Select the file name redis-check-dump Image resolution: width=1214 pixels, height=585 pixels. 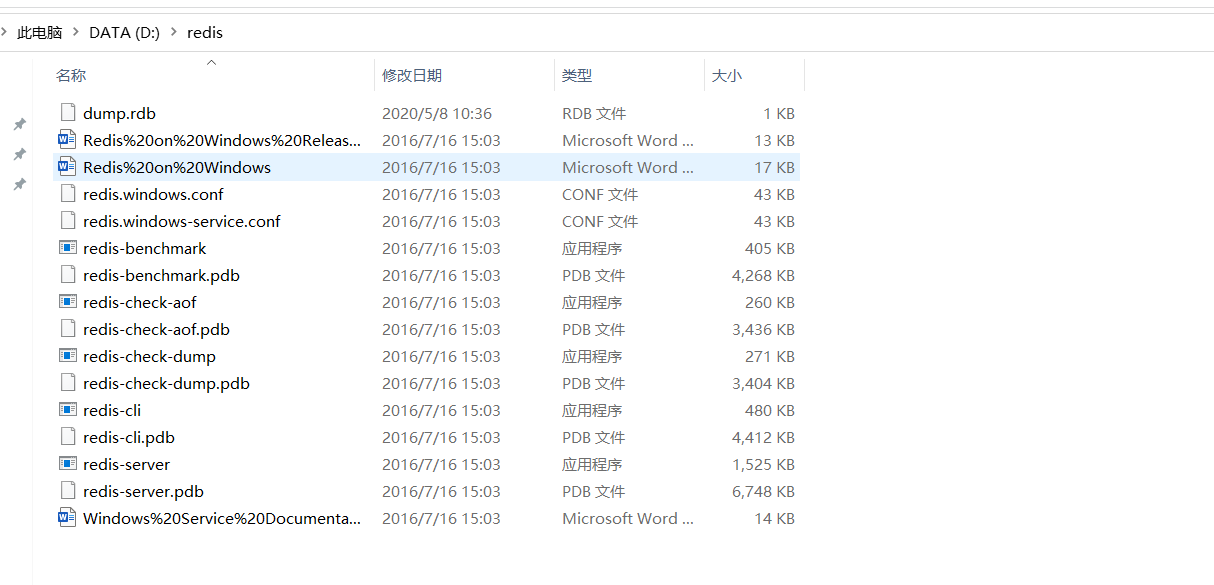click(149, 356)
